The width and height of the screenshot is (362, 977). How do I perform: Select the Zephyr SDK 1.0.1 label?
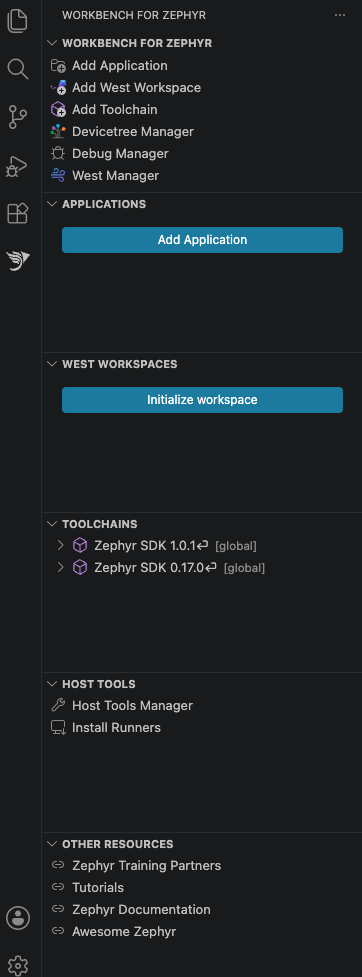(x=145, y=546)
